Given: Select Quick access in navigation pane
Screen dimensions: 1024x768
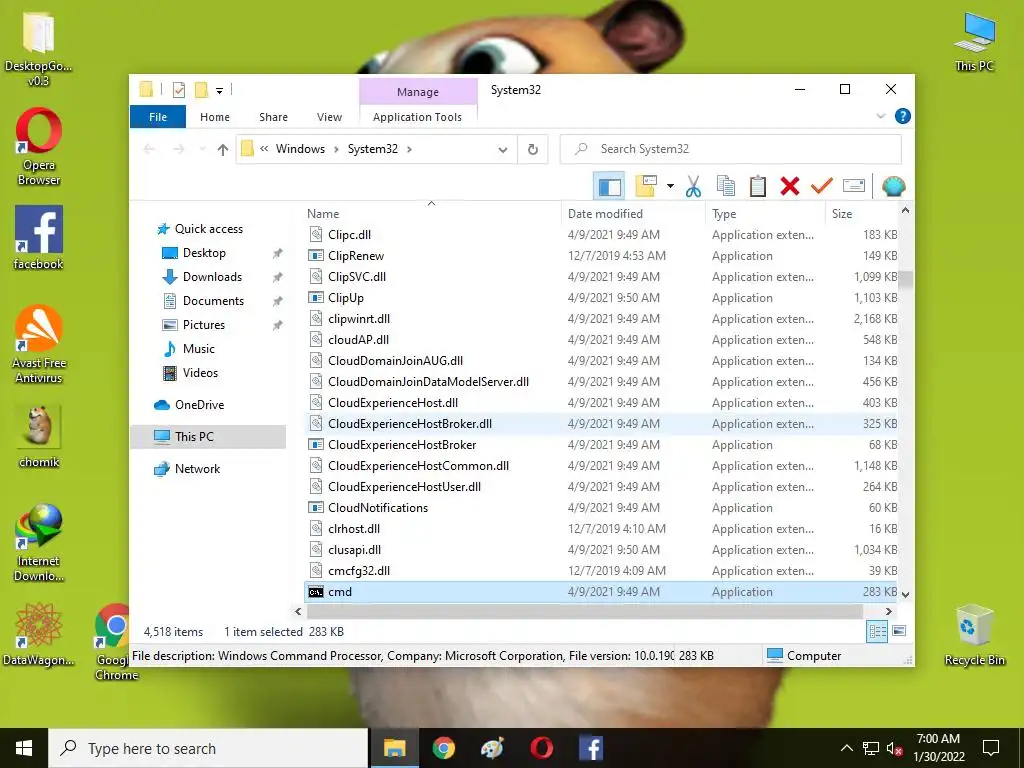Looking at the screenshot, I should click(208, 229).
